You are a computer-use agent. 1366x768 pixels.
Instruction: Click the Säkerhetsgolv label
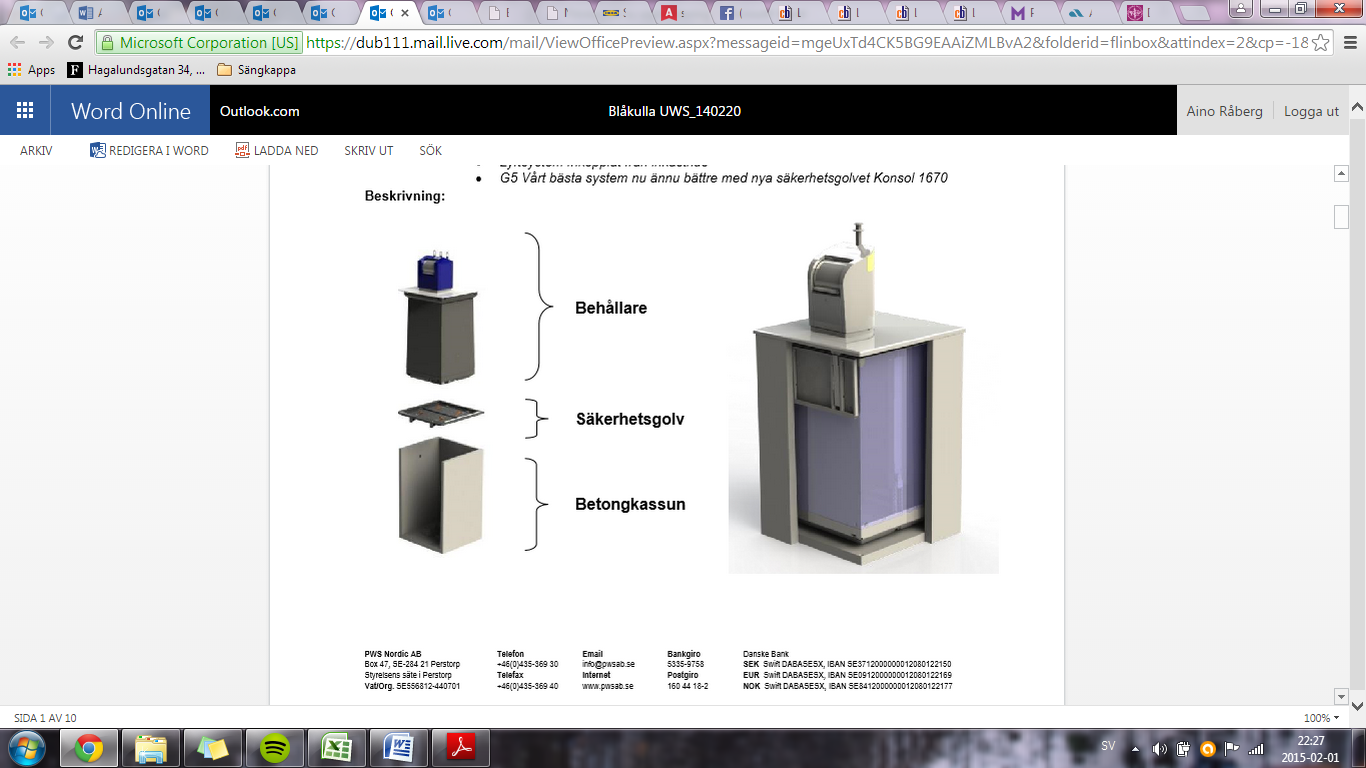(x=630, y=419)
